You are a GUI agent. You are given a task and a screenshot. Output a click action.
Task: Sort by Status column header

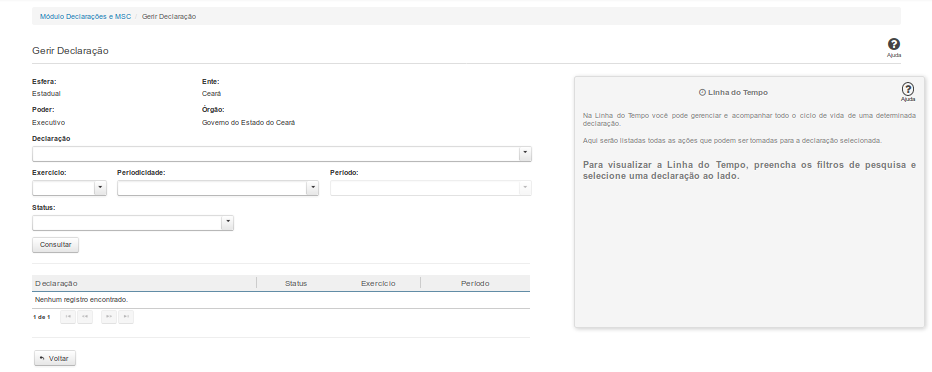point(296,283)
